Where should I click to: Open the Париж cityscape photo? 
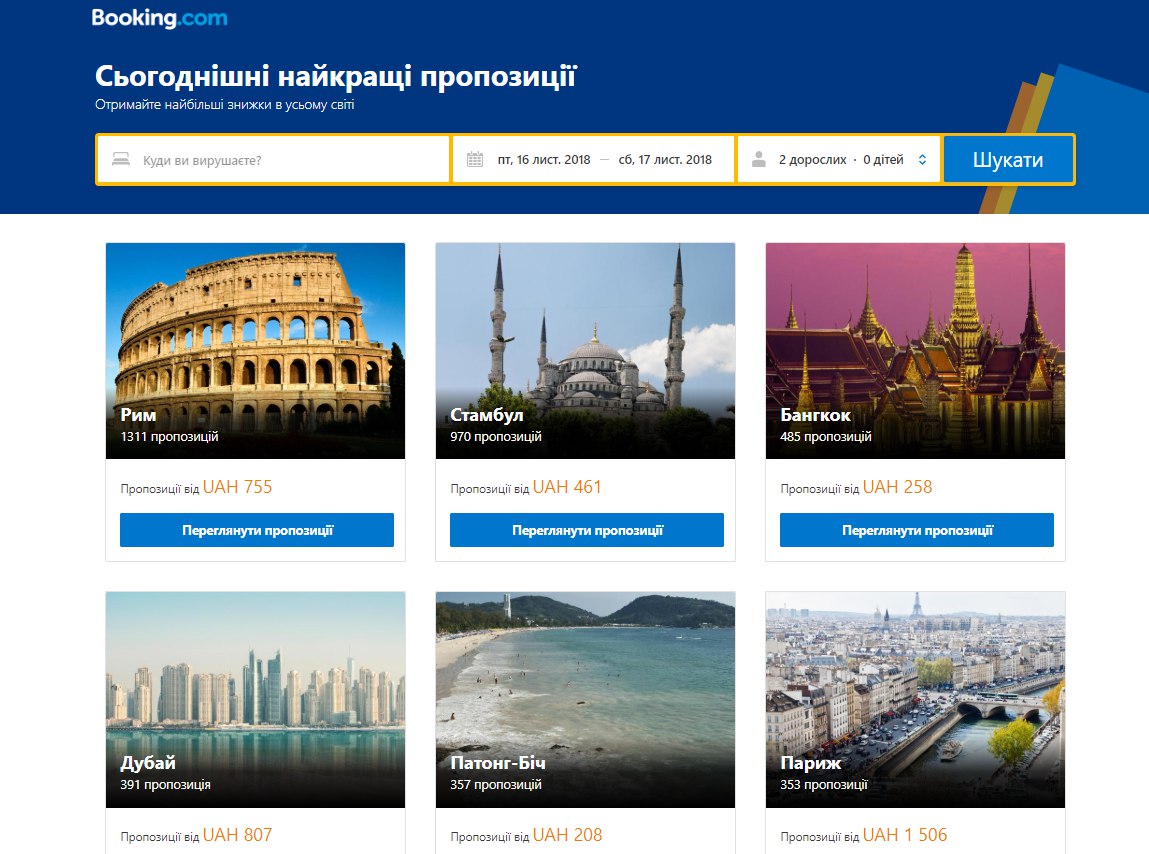pyautogui.click(x=915, y=699)
